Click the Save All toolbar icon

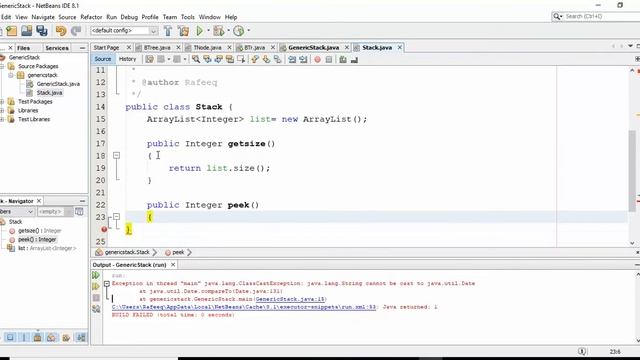[42, 31]
